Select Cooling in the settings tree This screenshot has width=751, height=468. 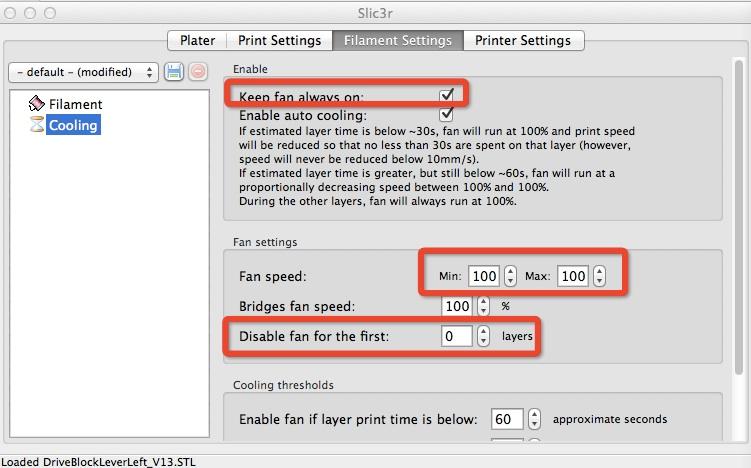pyautogui.click(x=73, y=125)
